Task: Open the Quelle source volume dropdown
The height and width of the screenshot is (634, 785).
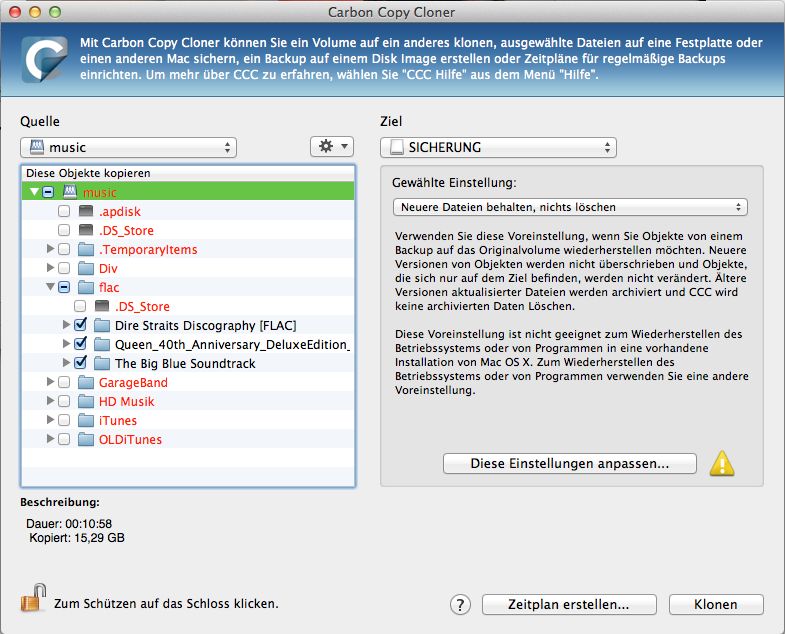Action: [x=128, y=148]
